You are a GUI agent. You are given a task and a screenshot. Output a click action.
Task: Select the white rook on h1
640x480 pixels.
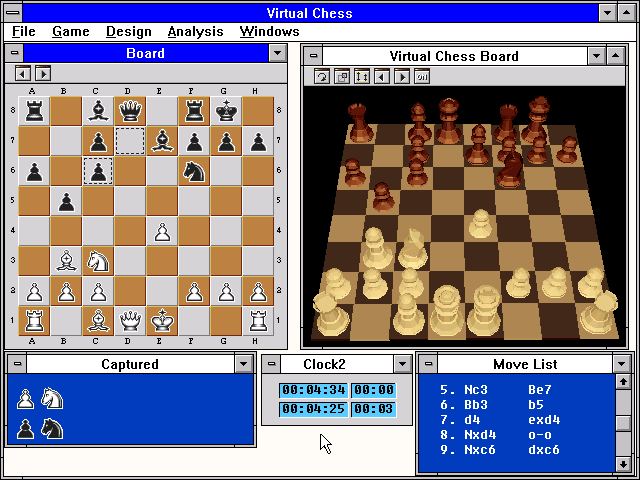[x=258, y=321]
